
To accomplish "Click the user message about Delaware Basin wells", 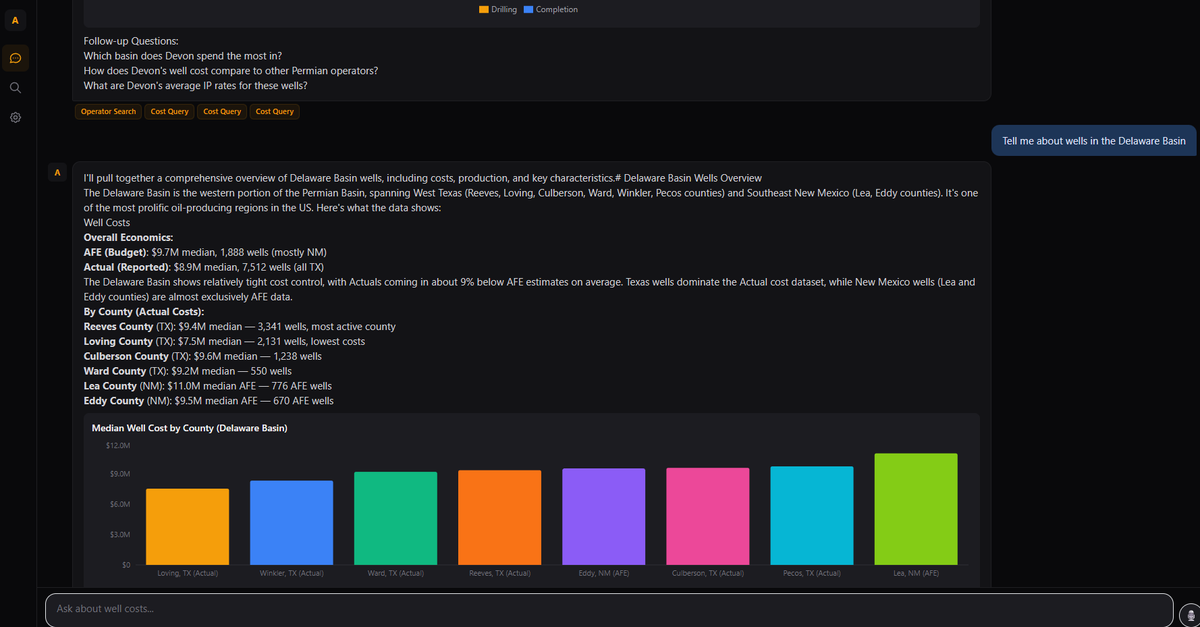I will [1094, 141].
